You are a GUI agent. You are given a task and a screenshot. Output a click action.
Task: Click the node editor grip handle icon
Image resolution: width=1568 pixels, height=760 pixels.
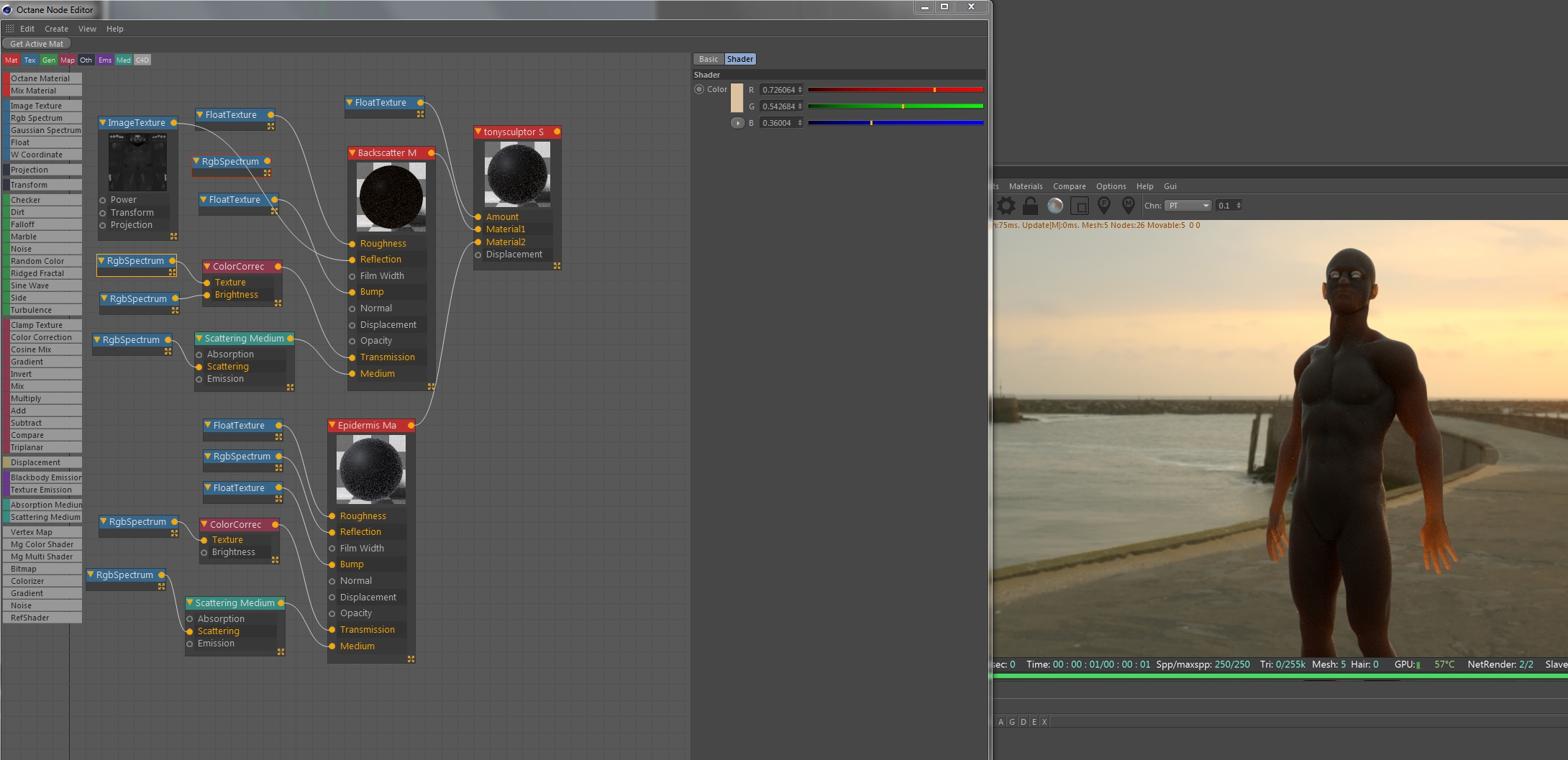(x=9, y=29)
